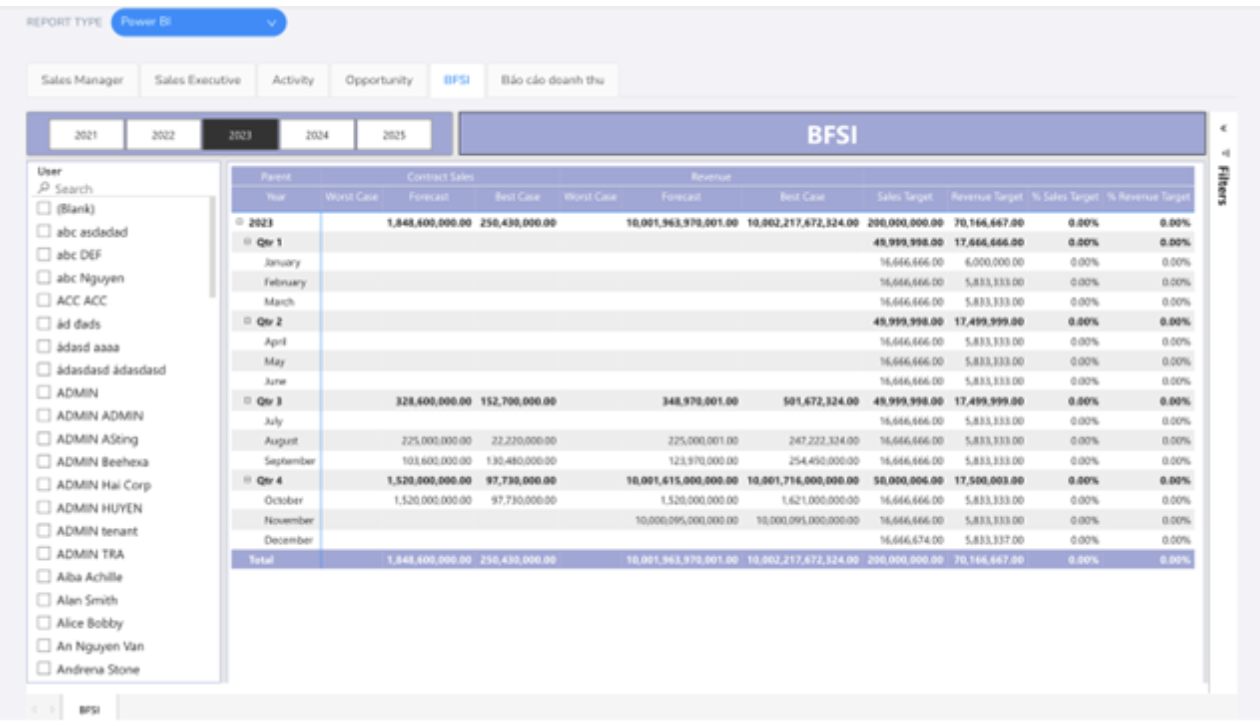
Task: Switch to the Sales Manager tab
Action: tap(82, 80)
